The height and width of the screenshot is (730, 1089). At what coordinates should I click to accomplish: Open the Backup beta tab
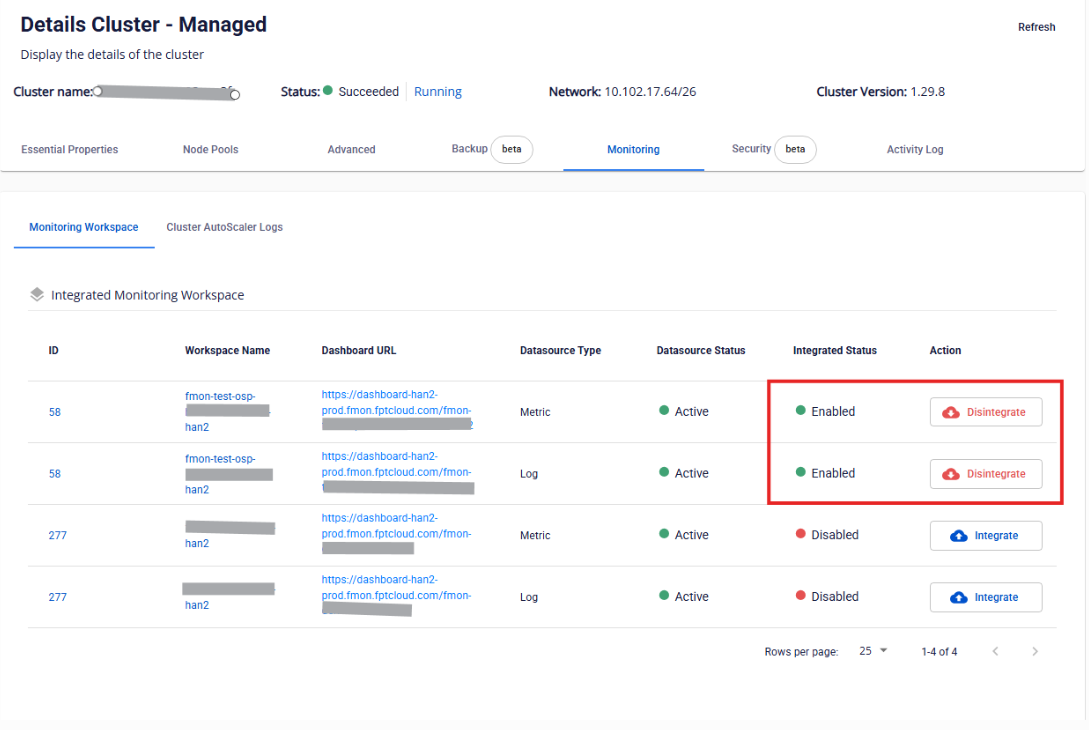tap(491, 149)
